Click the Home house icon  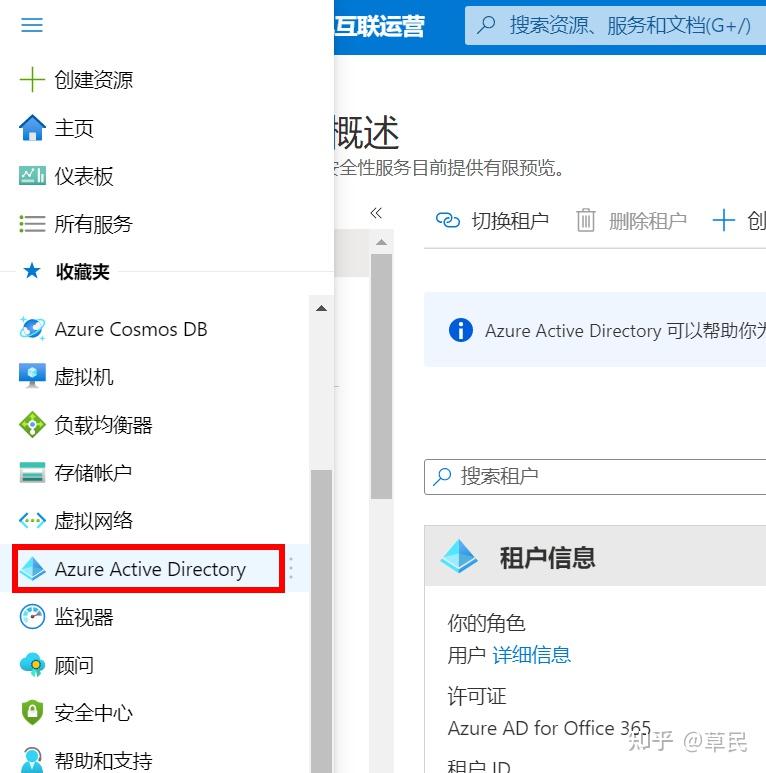click(x=32, y=128)
